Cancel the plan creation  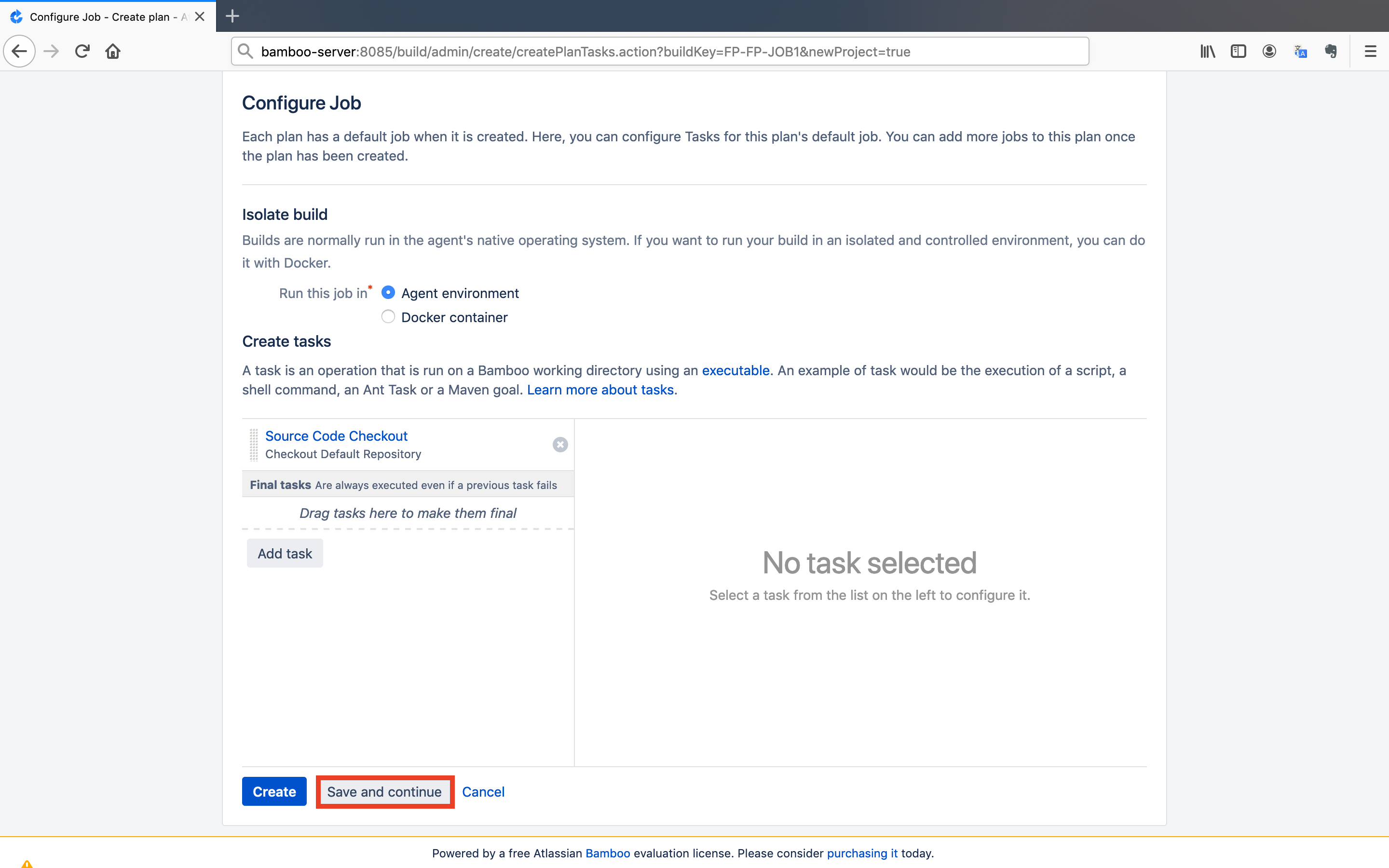(483, 792)
